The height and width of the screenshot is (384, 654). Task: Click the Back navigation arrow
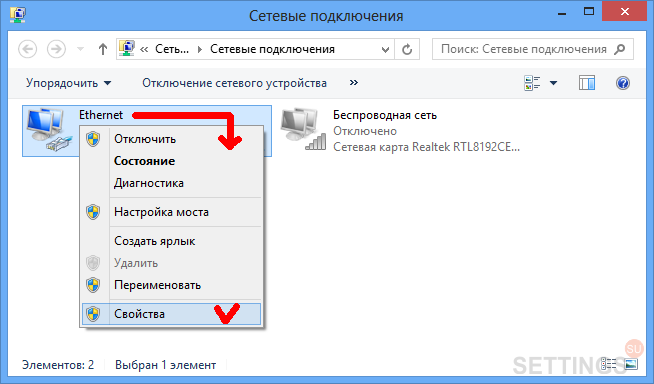tap(28, 49)
